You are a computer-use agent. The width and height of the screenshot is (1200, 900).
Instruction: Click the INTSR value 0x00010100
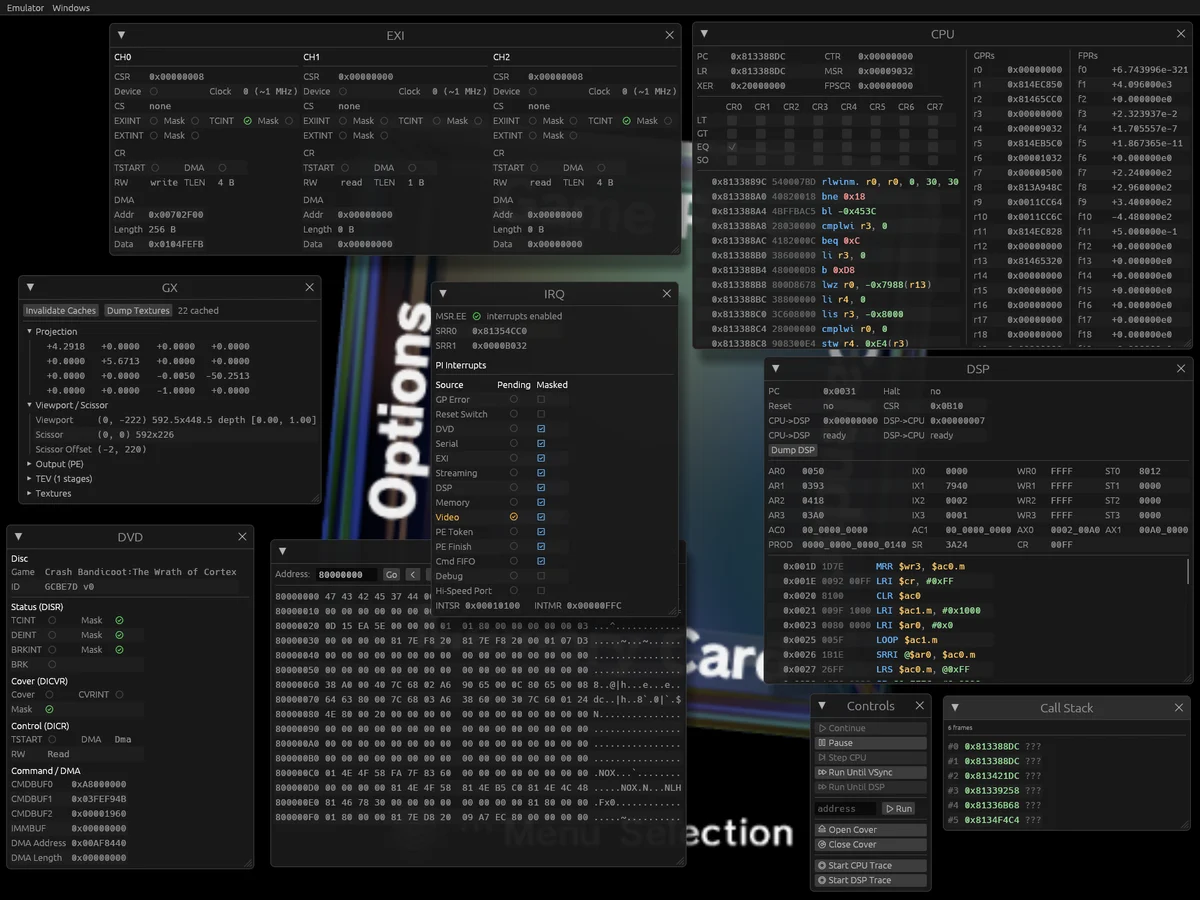tap(494, 605)
